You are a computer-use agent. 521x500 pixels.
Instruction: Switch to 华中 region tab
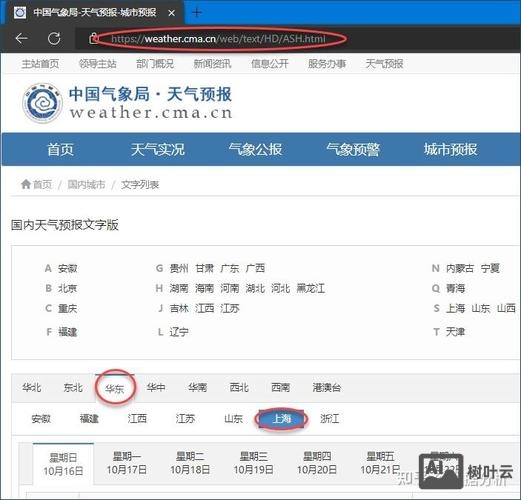tap(156, 388)
